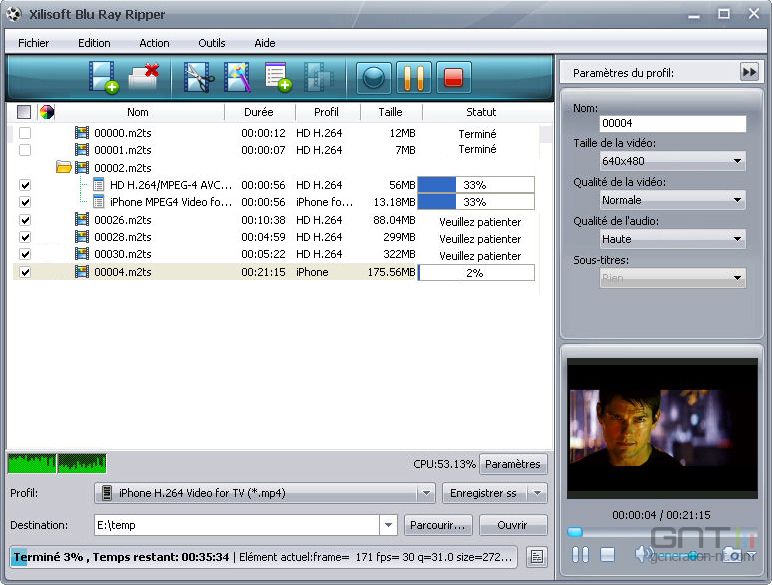Open the Edition menu
The height and width of the screenshot is (585, 772).
pyautogui.click(x=94, y=43)
